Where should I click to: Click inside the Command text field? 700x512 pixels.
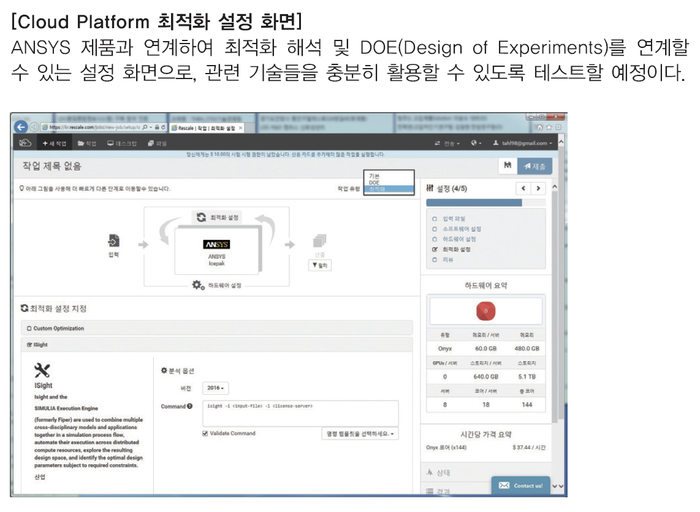click(x=300, y=413)
